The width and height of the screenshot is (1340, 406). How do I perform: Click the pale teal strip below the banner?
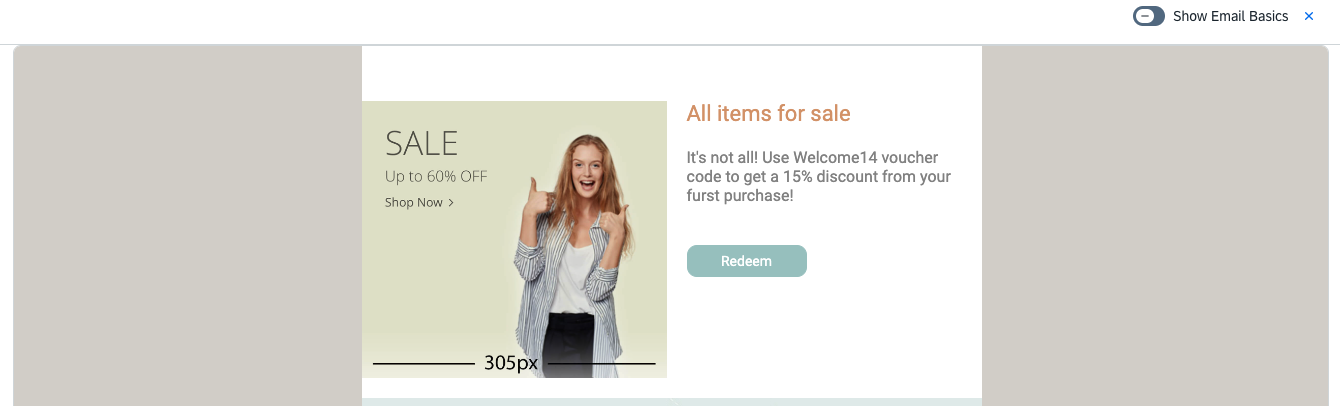click(x=670, y=402)
